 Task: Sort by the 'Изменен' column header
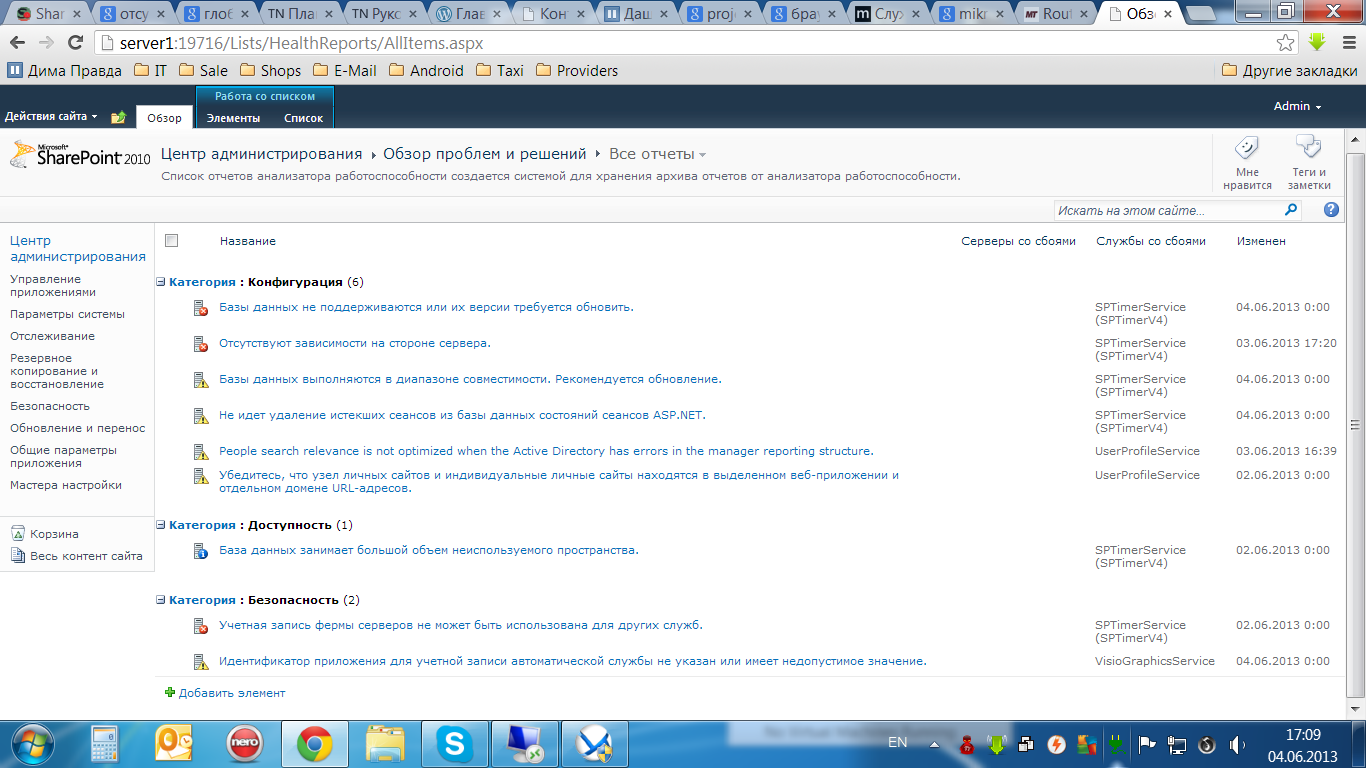1261,241
